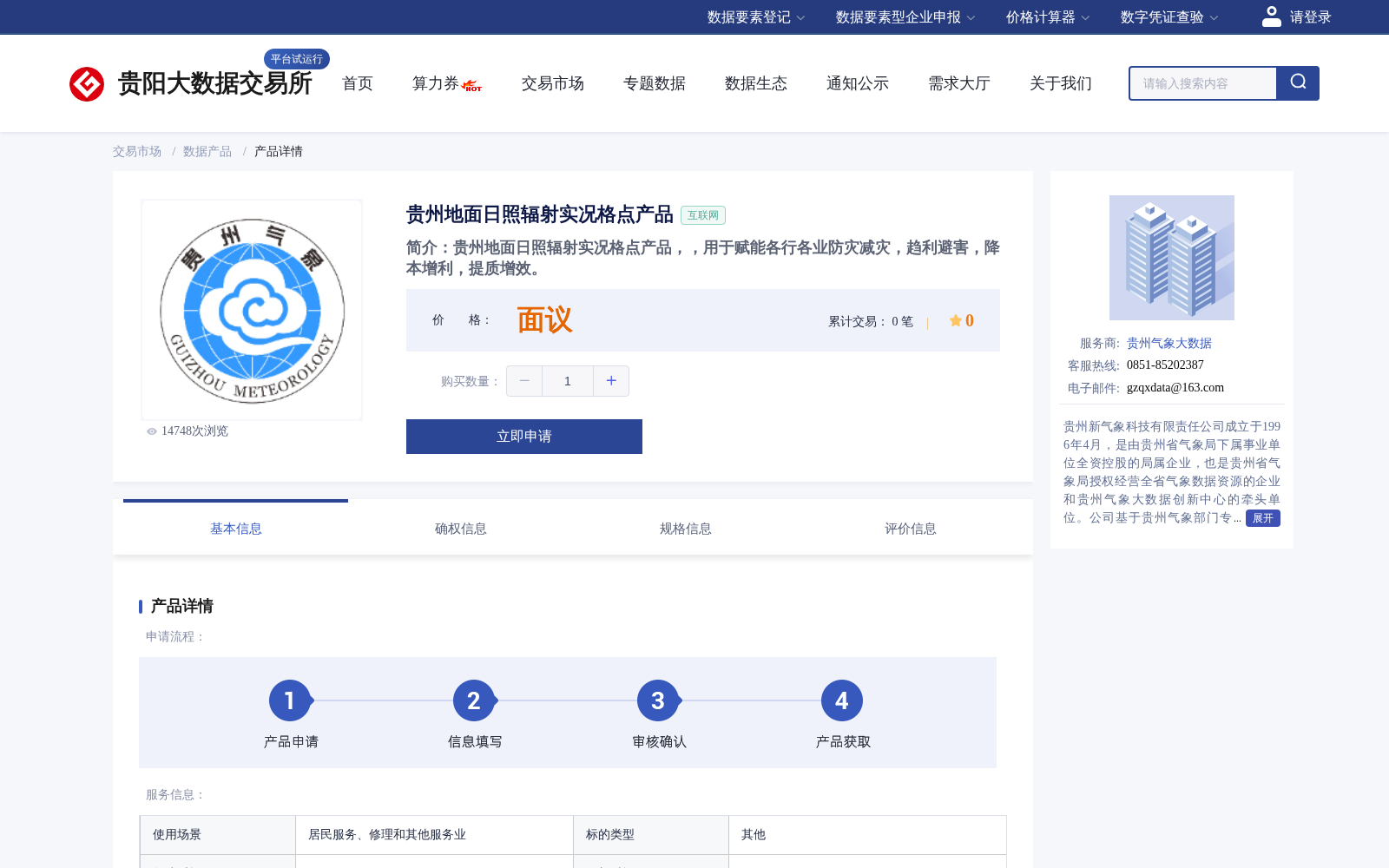Open the 交易市场 menu item
This screenshot has height=868, width=1389.
[553, 83]
